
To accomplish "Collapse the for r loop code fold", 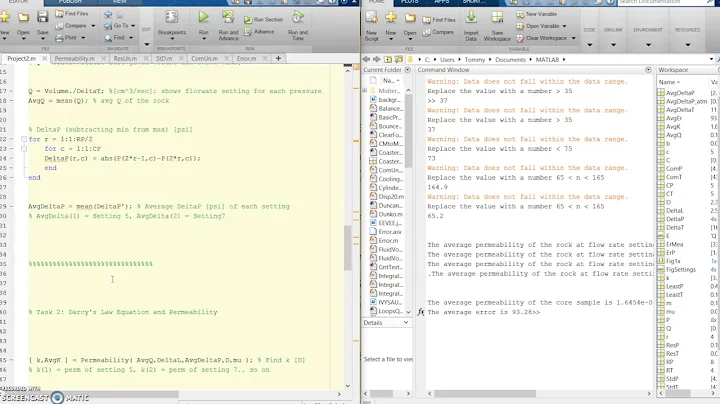I will (x=23, y=139).
